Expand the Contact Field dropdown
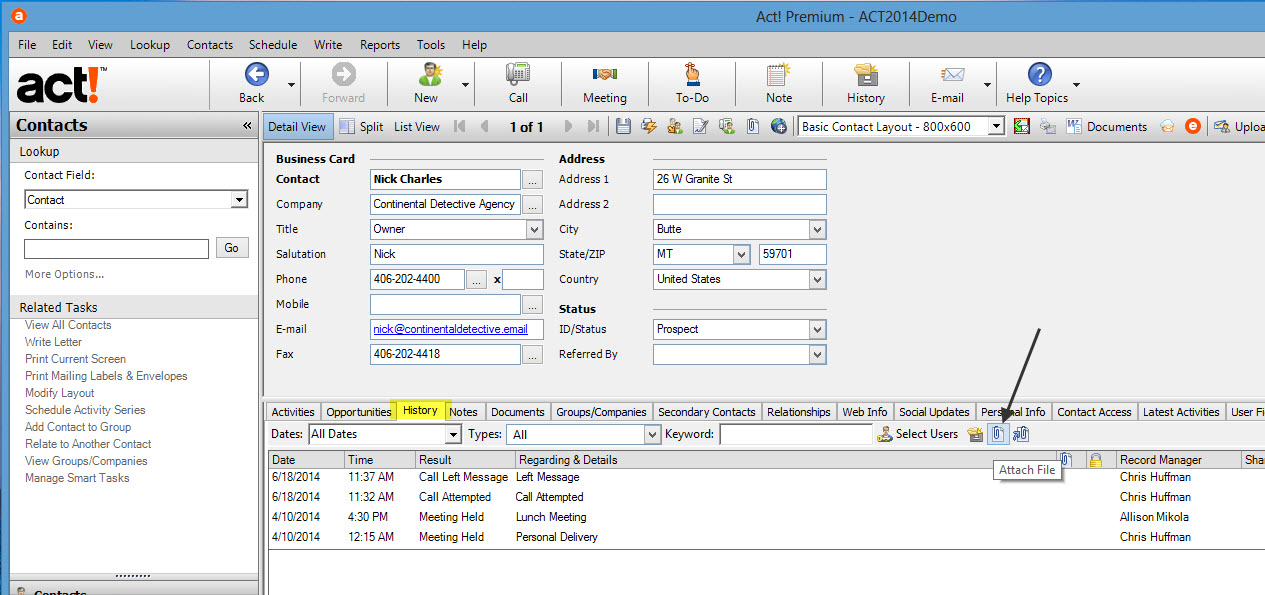Screen dimensions: 1265x595 click(x=238, y=200)
